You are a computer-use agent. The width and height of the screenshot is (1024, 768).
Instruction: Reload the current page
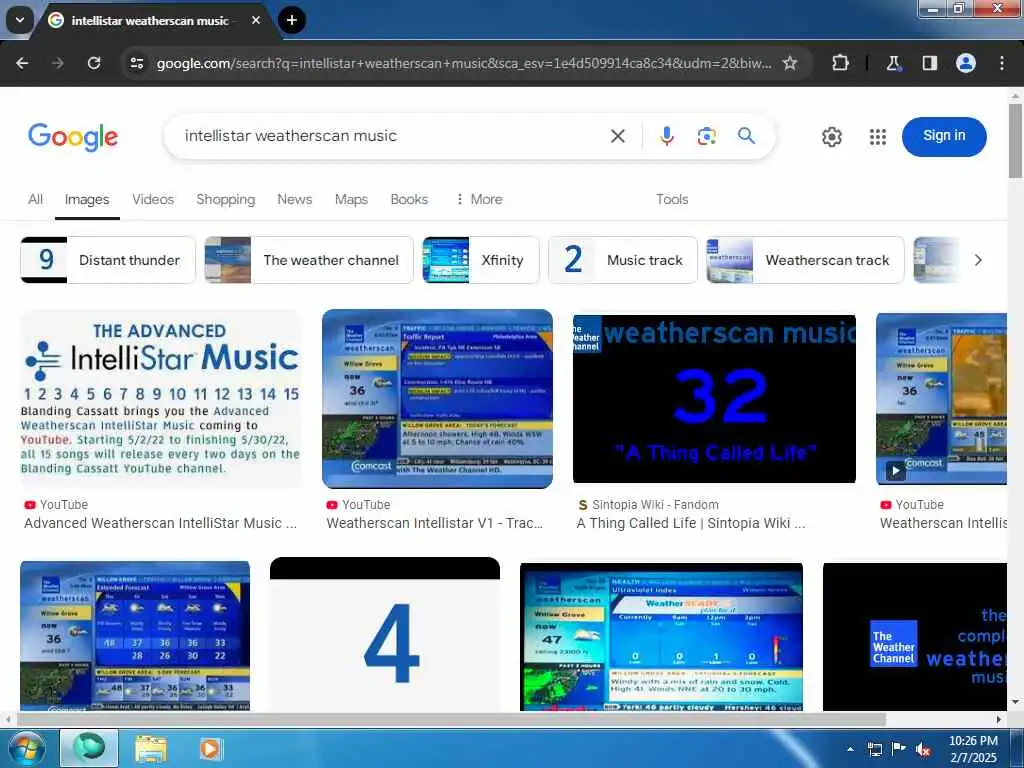pyautogui.click(x=94, y=63)
